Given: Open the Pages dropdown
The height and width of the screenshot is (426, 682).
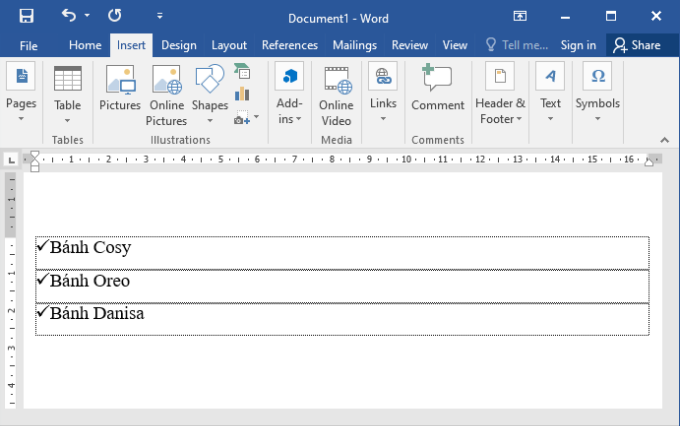Looking at the screenshot, I should click(x=21, y=92).
